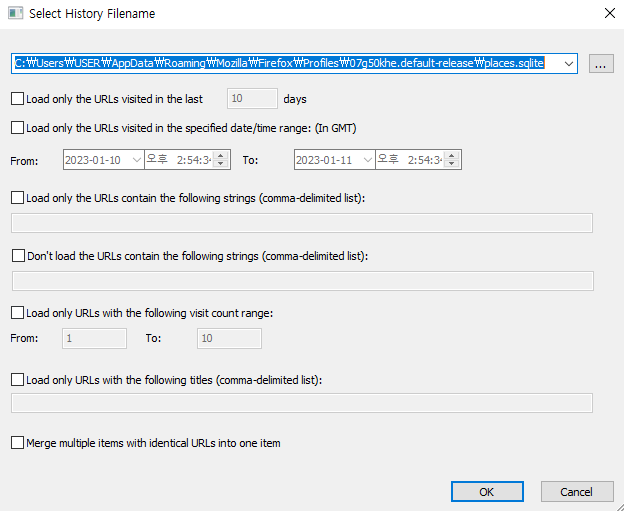
Task: Click the URLs contain strings text field
Action: [x=302, y=223]
